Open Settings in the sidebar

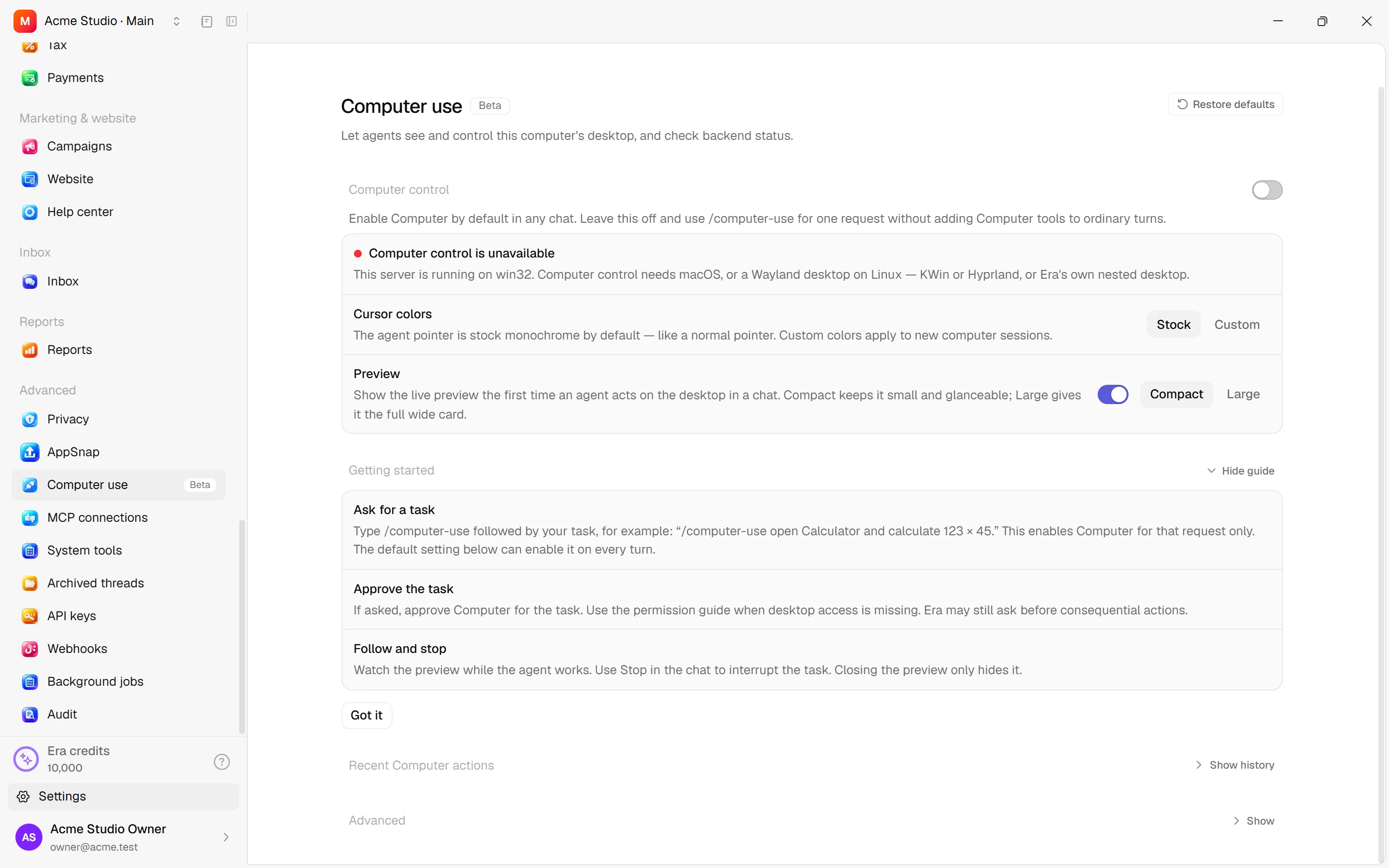point(123,796)
